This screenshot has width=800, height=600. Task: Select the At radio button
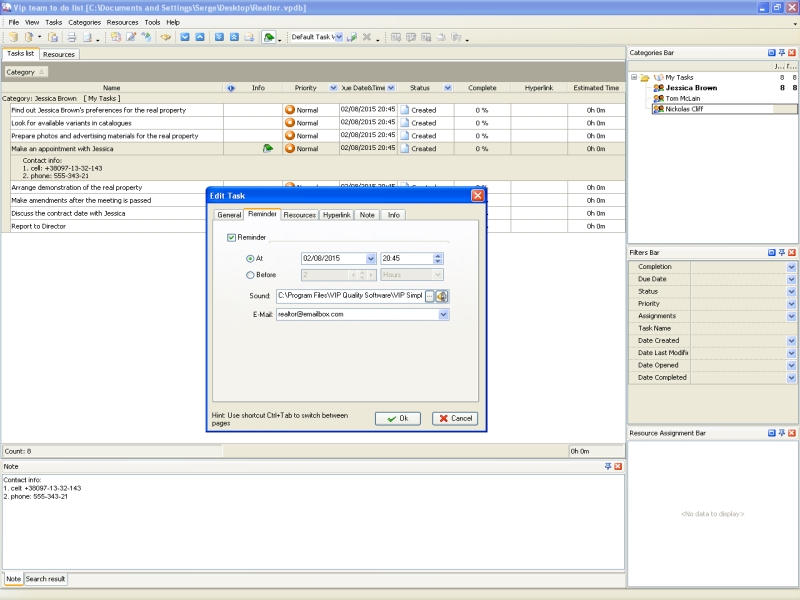pyautogui.click(x=250, y=258)
